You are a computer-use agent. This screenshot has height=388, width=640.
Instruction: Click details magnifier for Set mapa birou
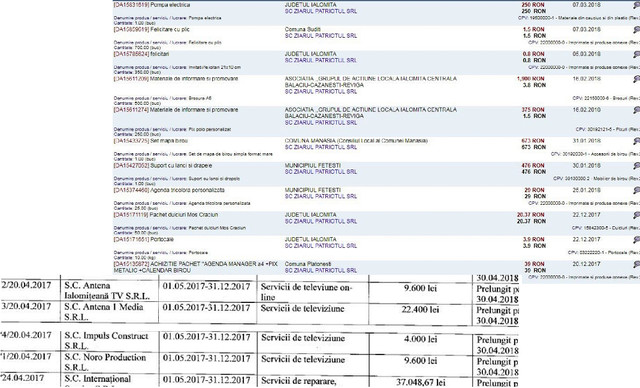pyautogui.click(x=637, y=141)
